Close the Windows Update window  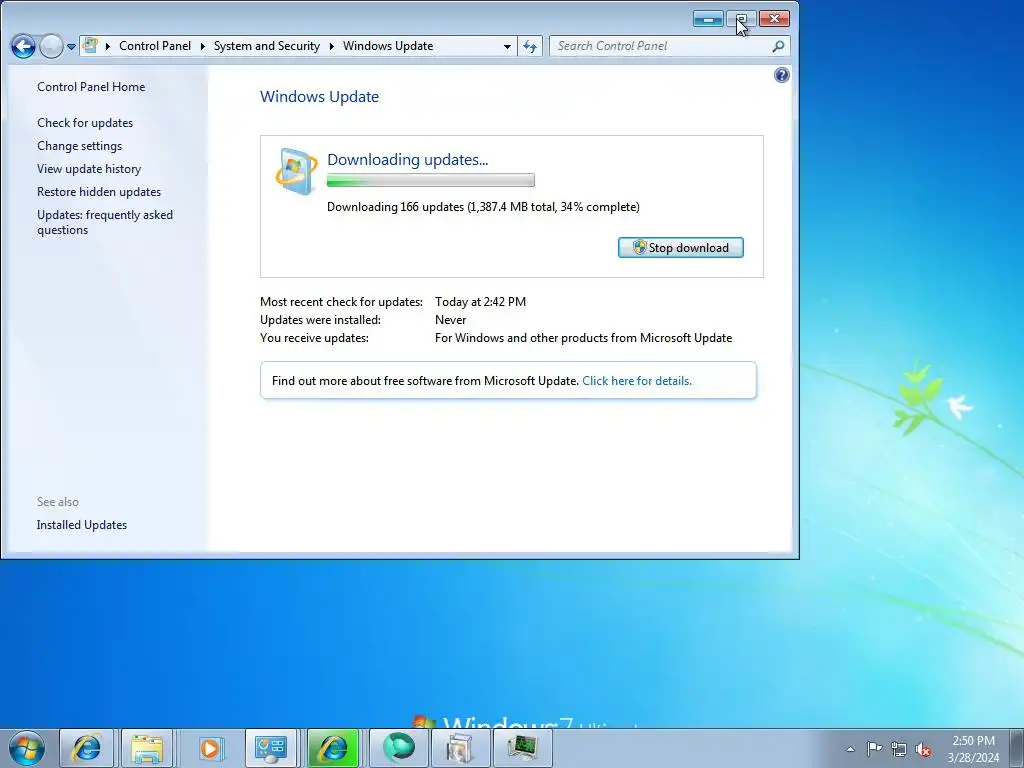774,19
